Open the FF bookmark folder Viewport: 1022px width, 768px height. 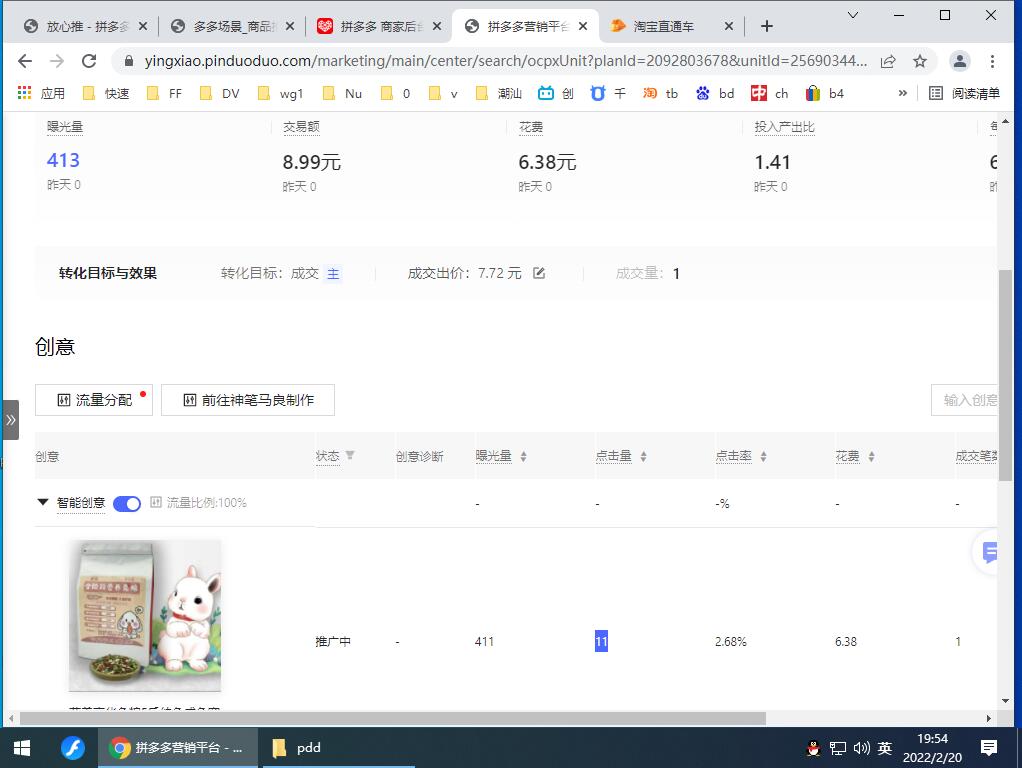(164, 93)
